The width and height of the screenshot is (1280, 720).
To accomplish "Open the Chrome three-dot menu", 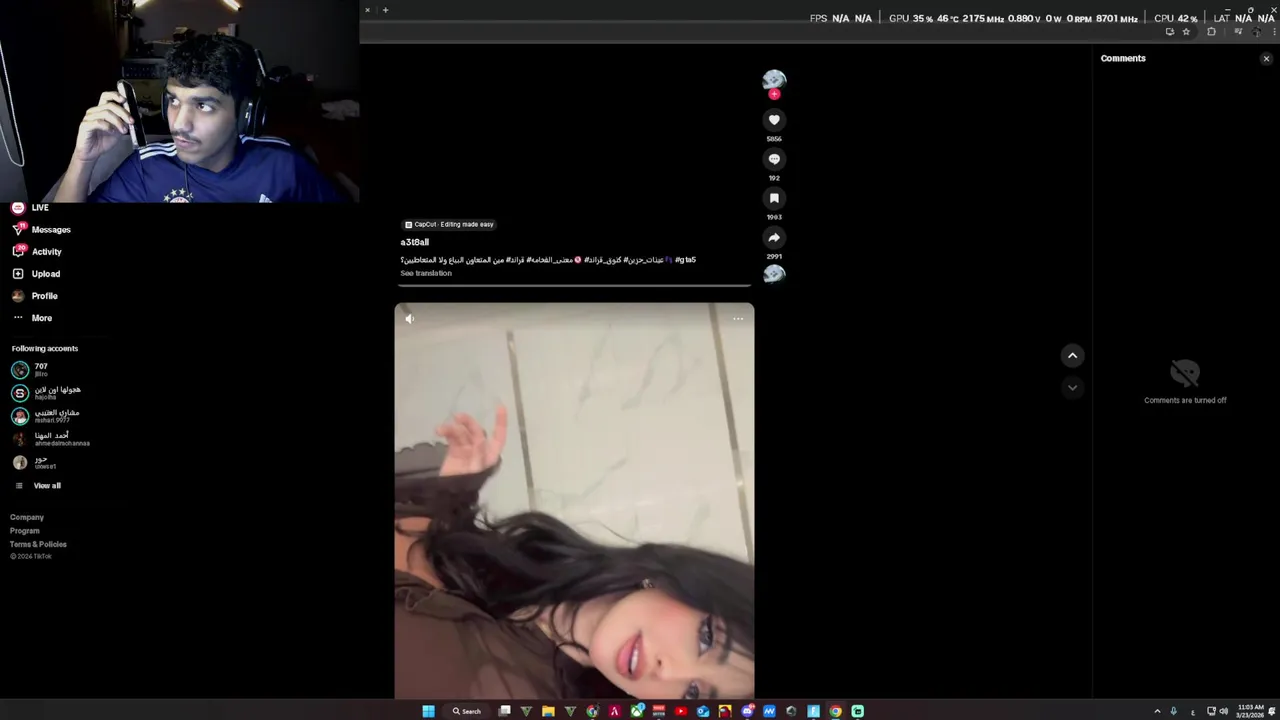I will [x=1275, y=32].
